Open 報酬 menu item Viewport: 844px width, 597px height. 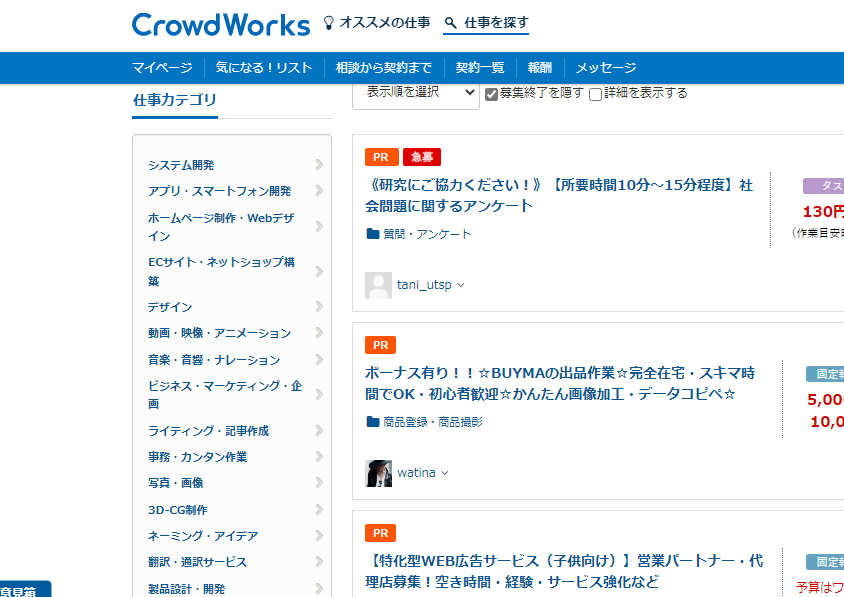(x=540, y=68)
